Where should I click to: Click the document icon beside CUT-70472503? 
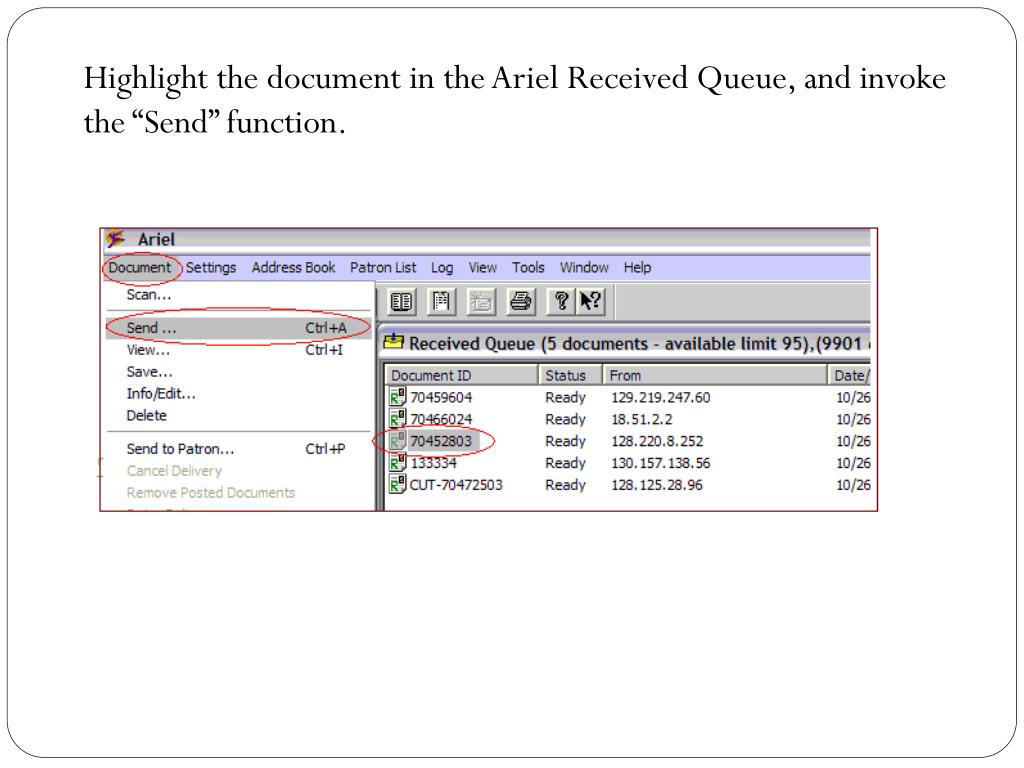tap(398, 485)
